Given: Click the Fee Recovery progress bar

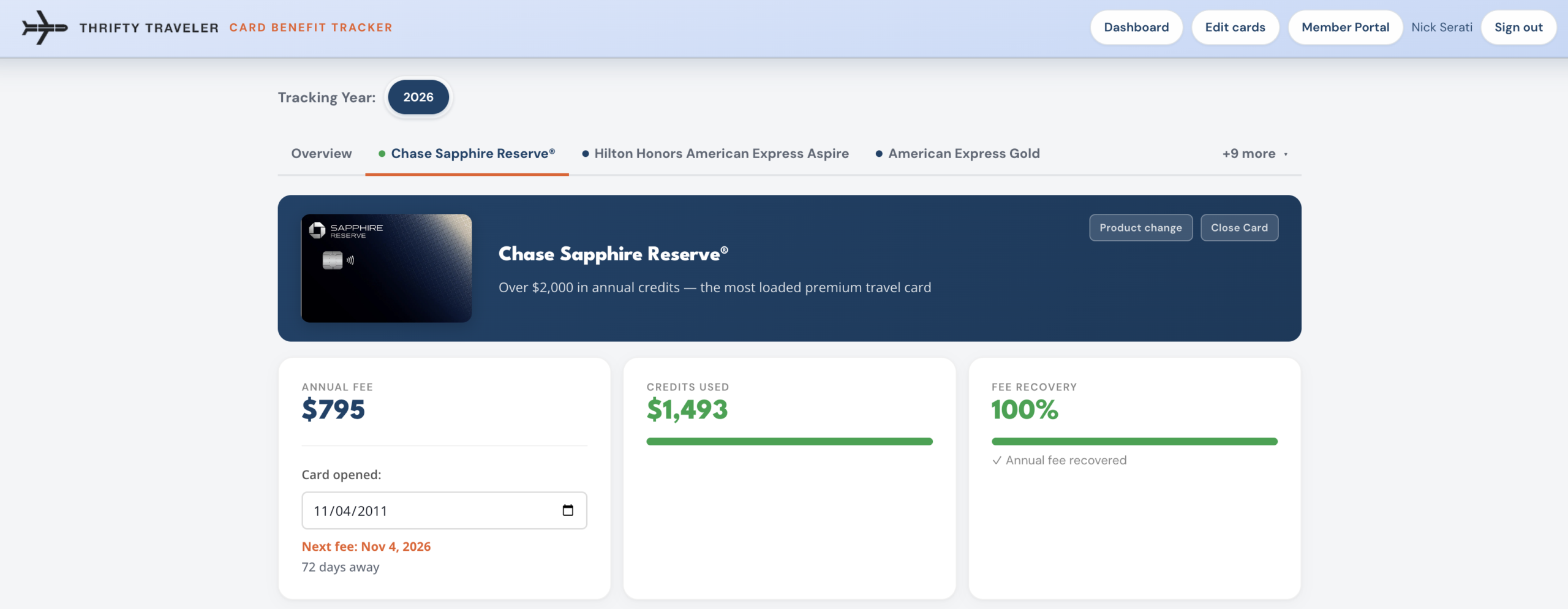Looking at the screenshot, I should point(1134,441).
